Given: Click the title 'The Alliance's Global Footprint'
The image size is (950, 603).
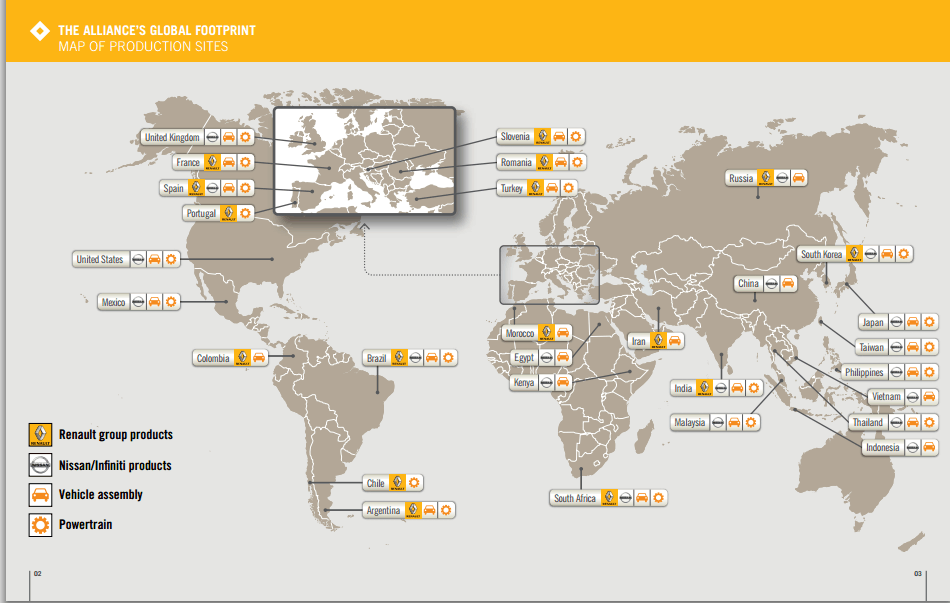Looking at the screenshot, I should click(x=157, y=30).
